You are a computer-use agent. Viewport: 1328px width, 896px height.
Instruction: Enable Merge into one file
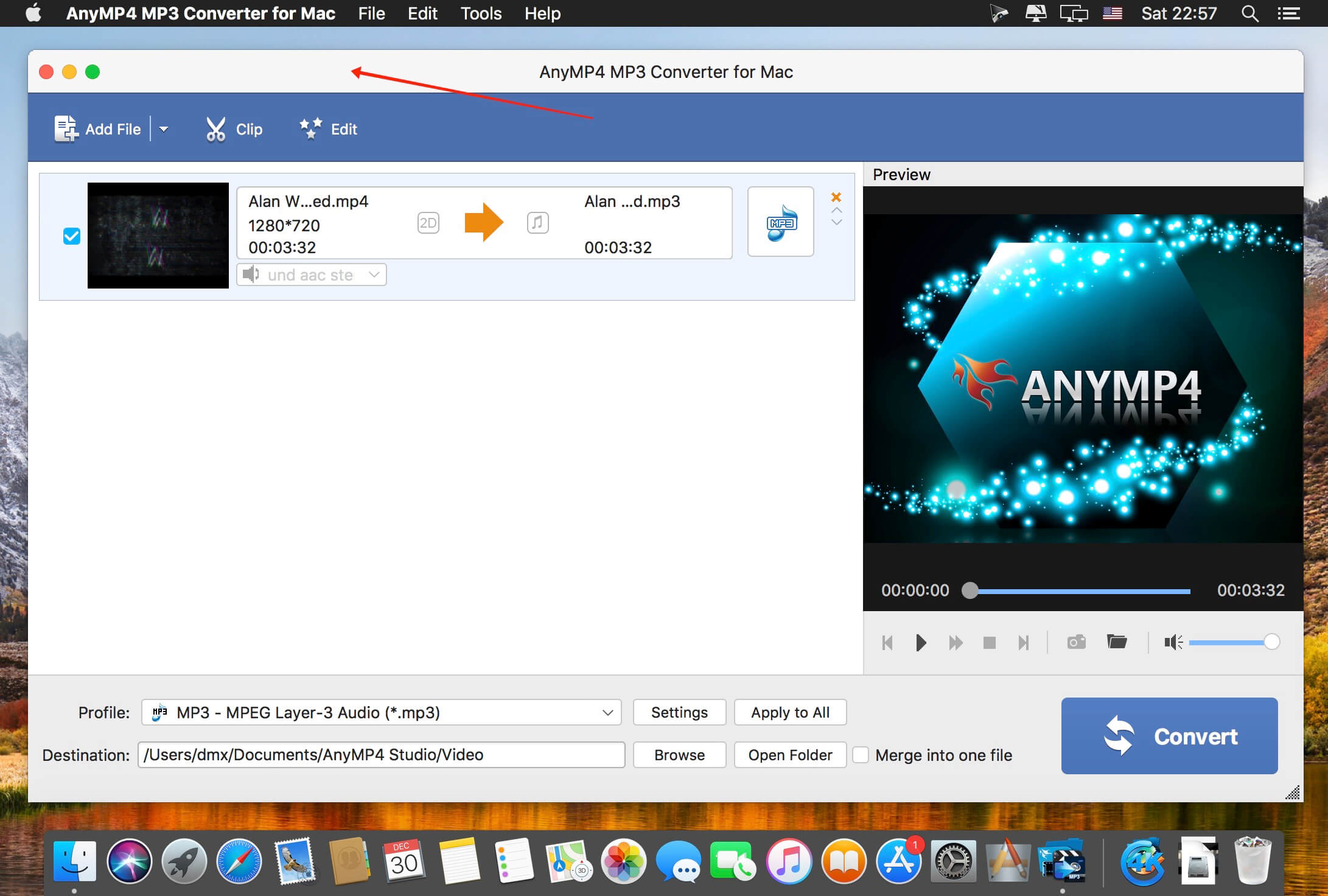[x=861, y=755]
